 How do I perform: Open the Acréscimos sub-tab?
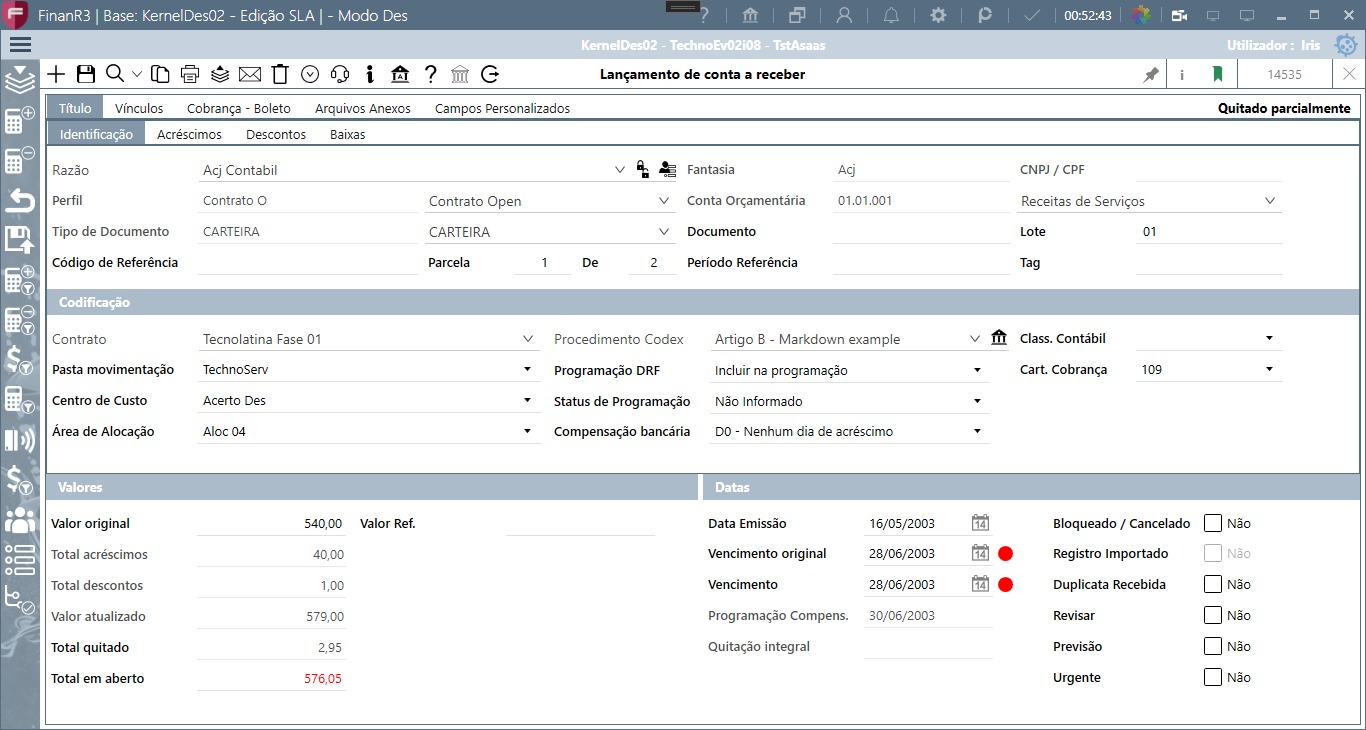point(190,134)
